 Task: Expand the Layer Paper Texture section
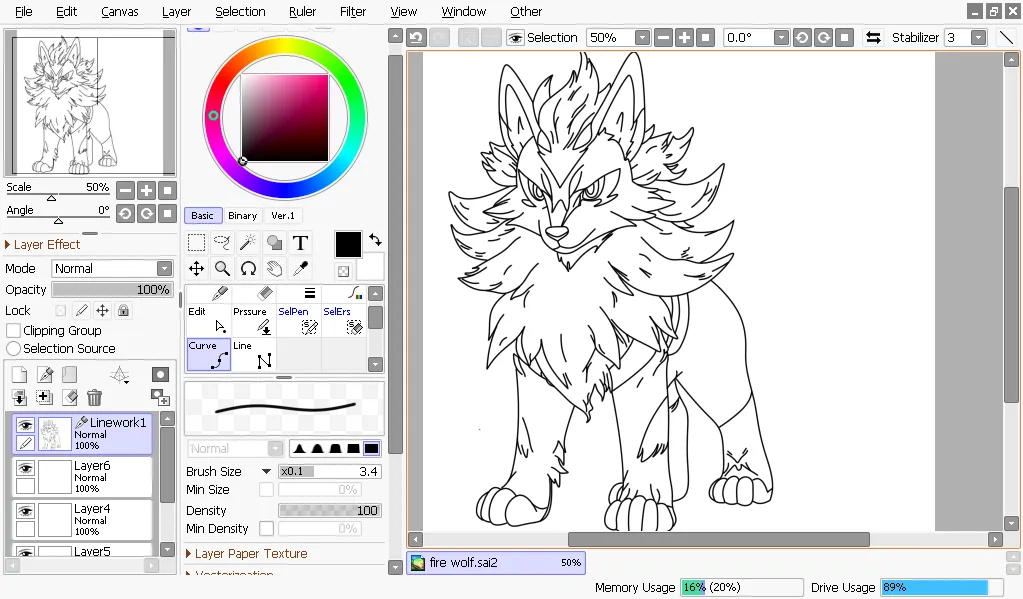point(247,553)
